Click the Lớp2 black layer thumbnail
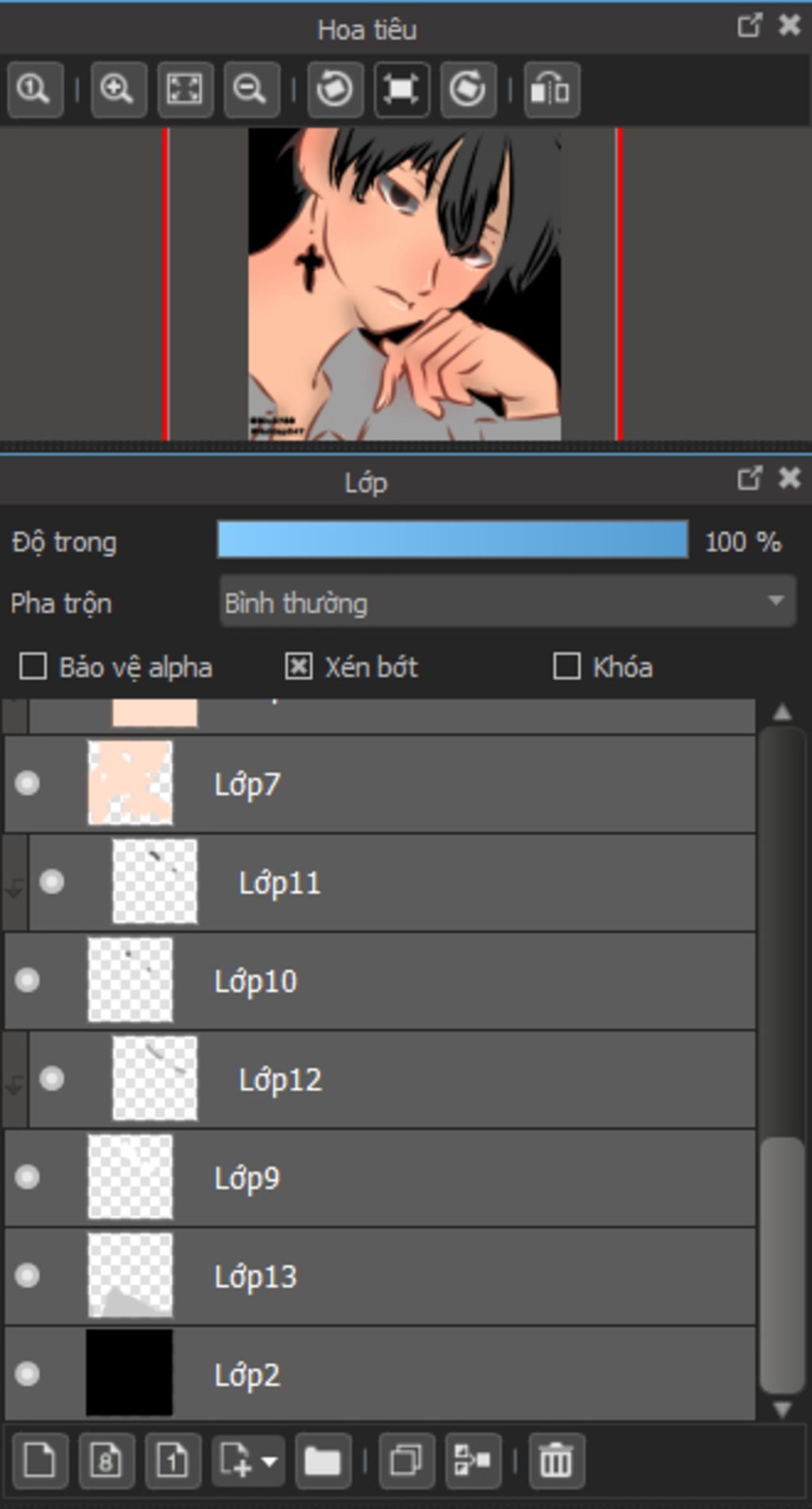Viewport: 812px width, 1509px height. coord(129,1373)
